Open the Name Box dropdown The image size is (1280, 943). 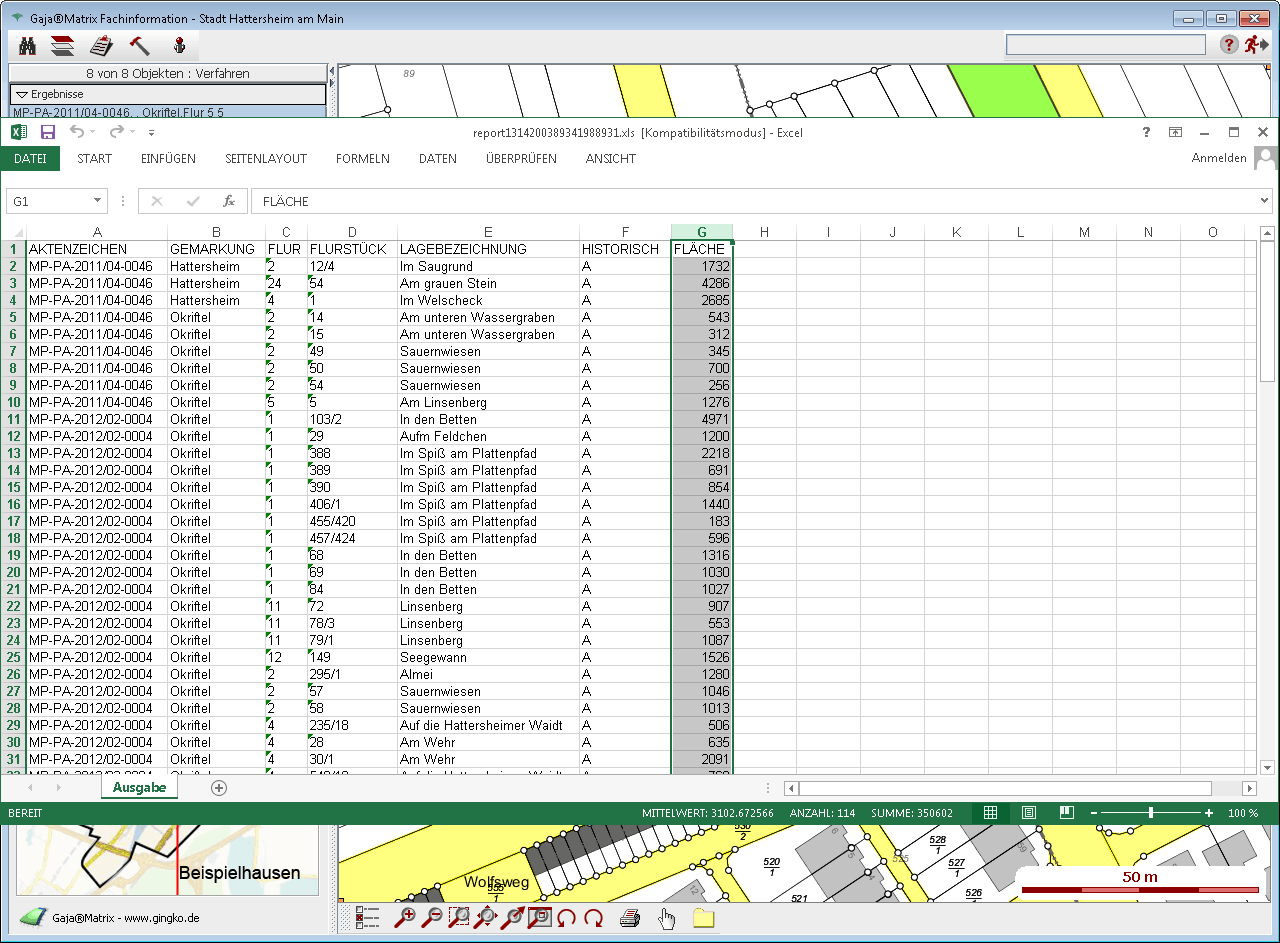[x=97, y=201]
